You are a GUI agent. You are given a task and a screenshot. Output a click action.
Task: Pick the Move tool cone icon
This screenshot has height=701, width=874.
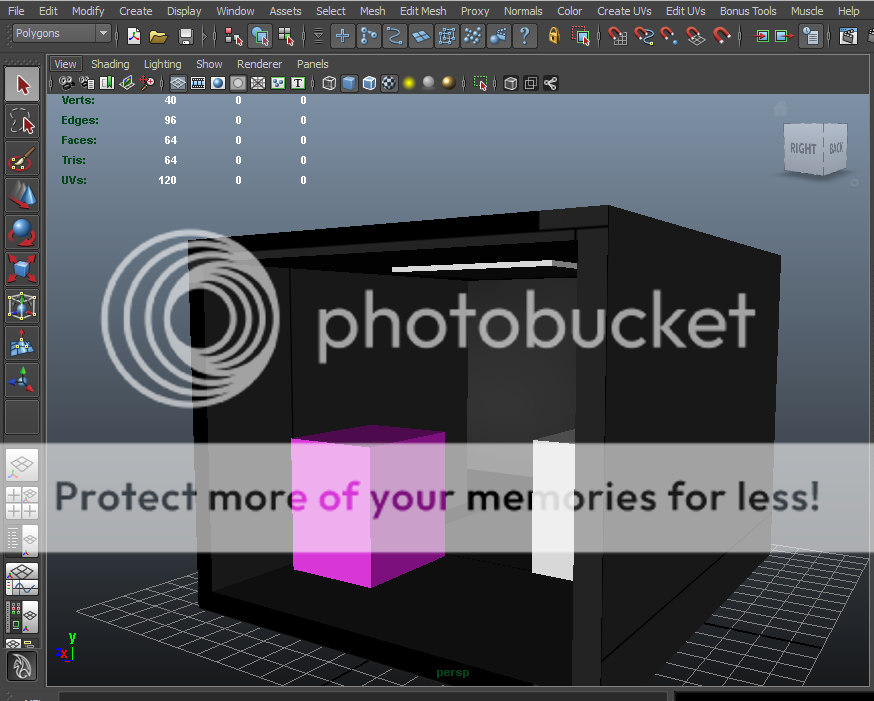point(22,195)
